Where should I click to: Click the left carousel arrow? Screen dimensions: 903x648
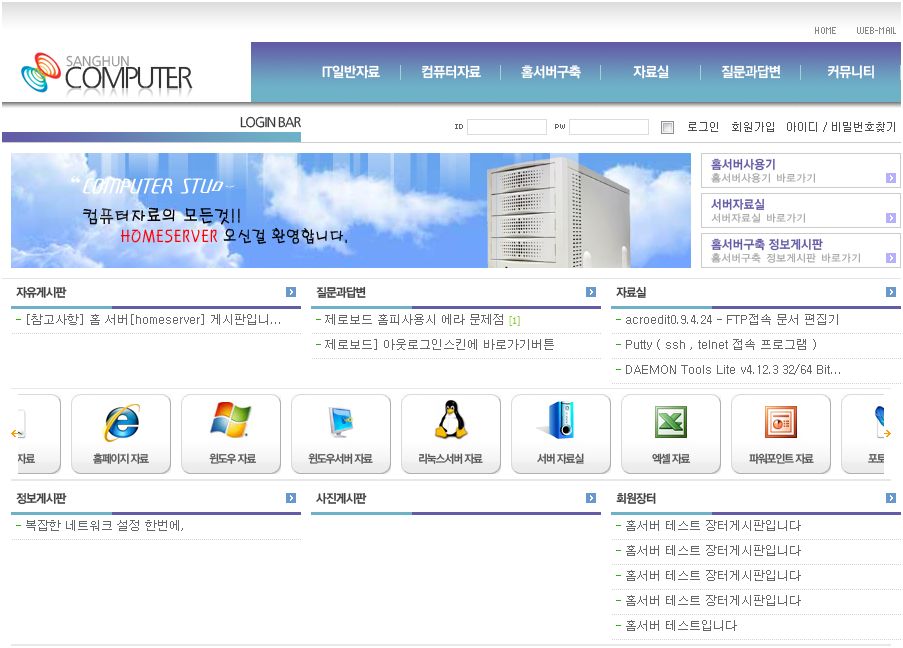click(x=14, y=433)
